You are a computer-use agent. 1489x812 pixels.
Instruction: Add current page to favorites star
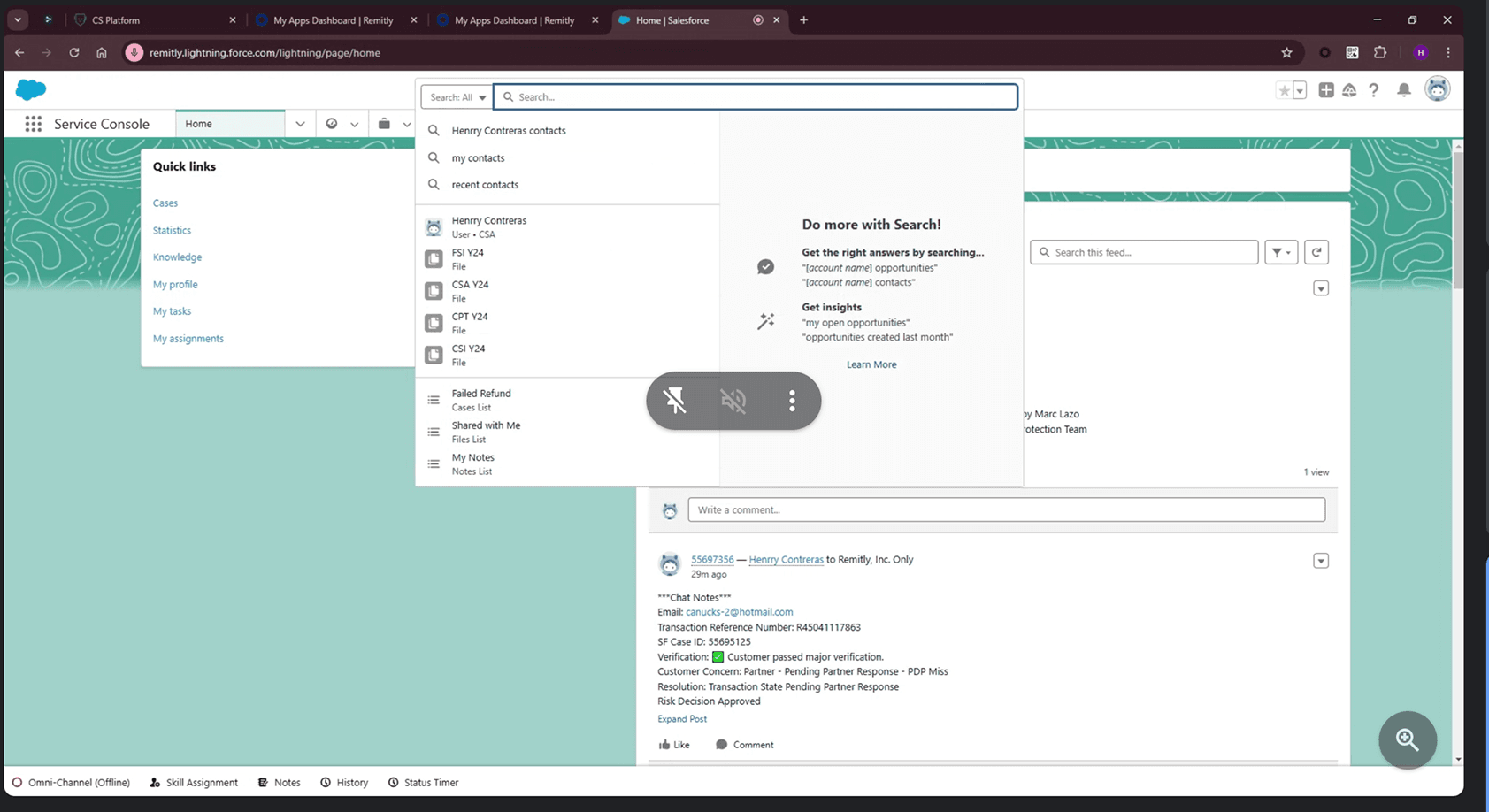pyautogui.click(x=1284, y=90)
